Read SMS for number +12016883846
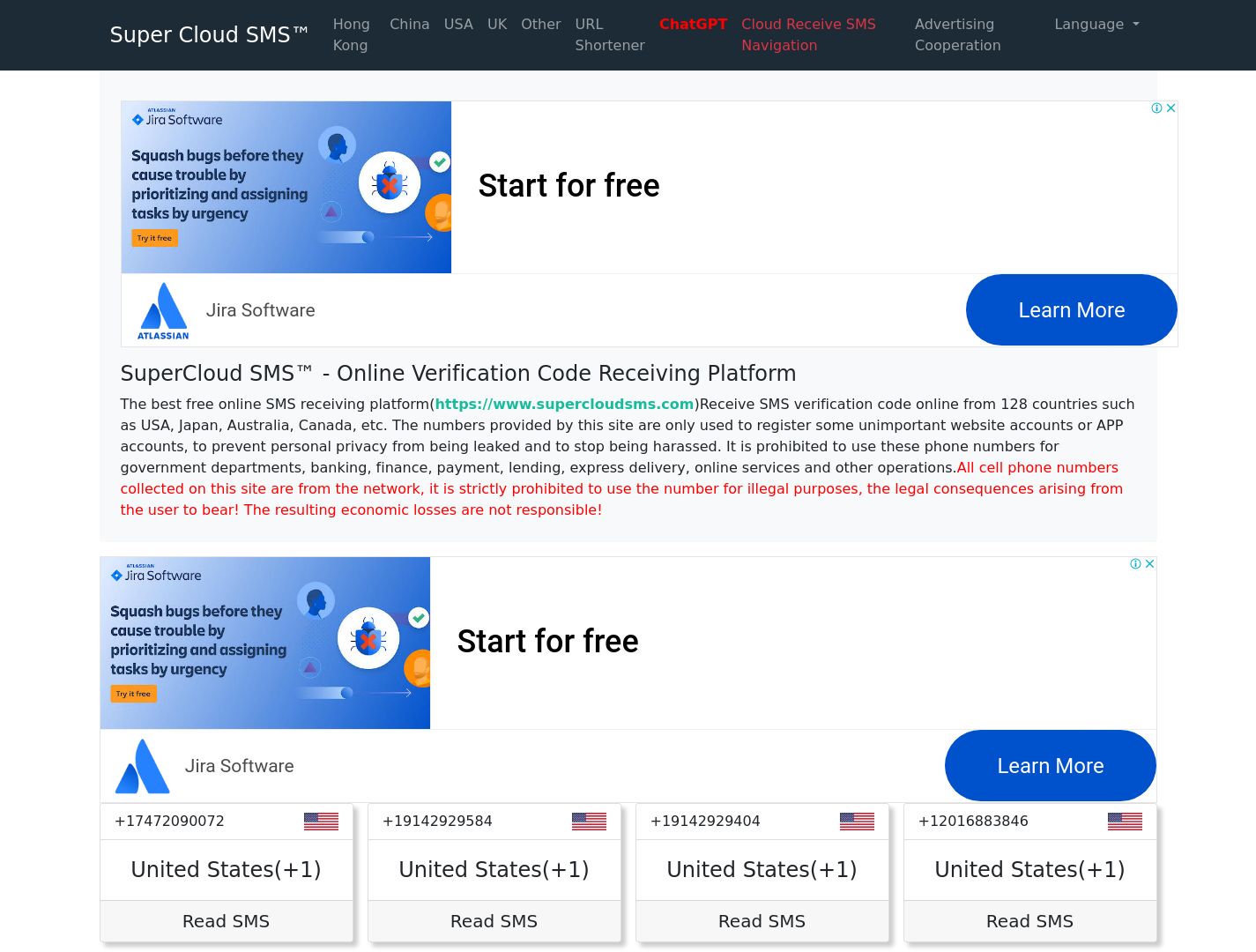The image size is (1256, 952). coord(1030,921)
